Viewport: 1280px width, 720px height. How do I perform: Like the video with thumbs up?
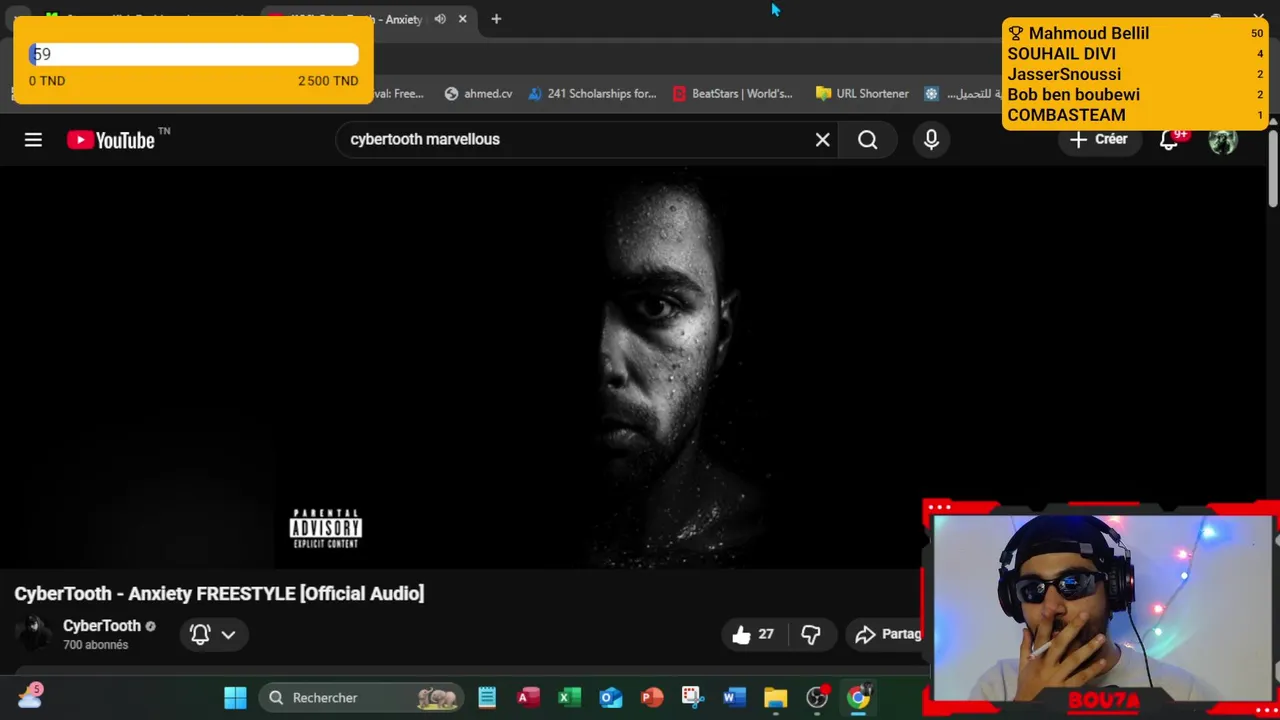[x=752, y=634]
